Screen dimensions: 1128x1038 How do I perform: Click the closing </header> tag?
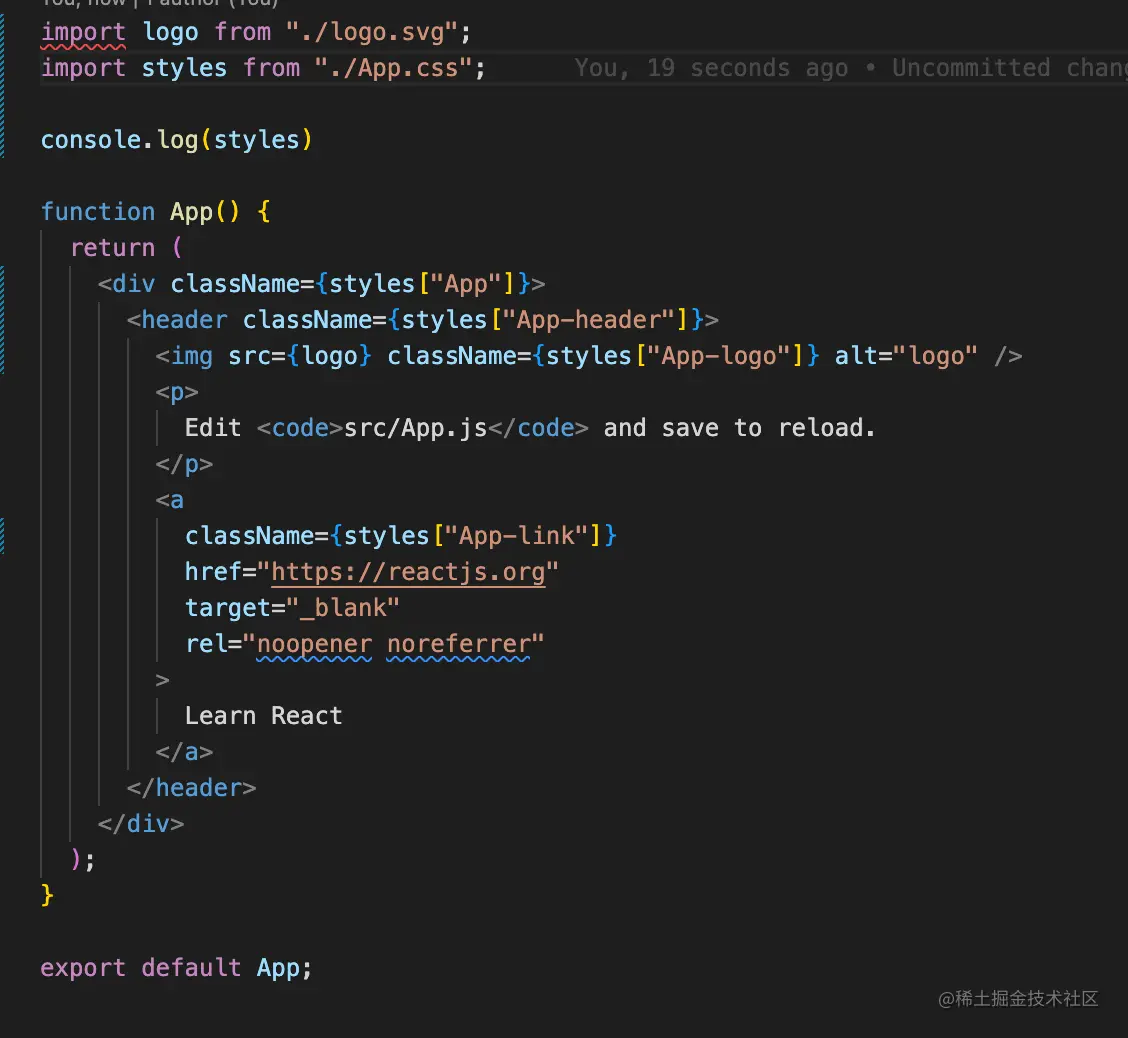[191, 788]
